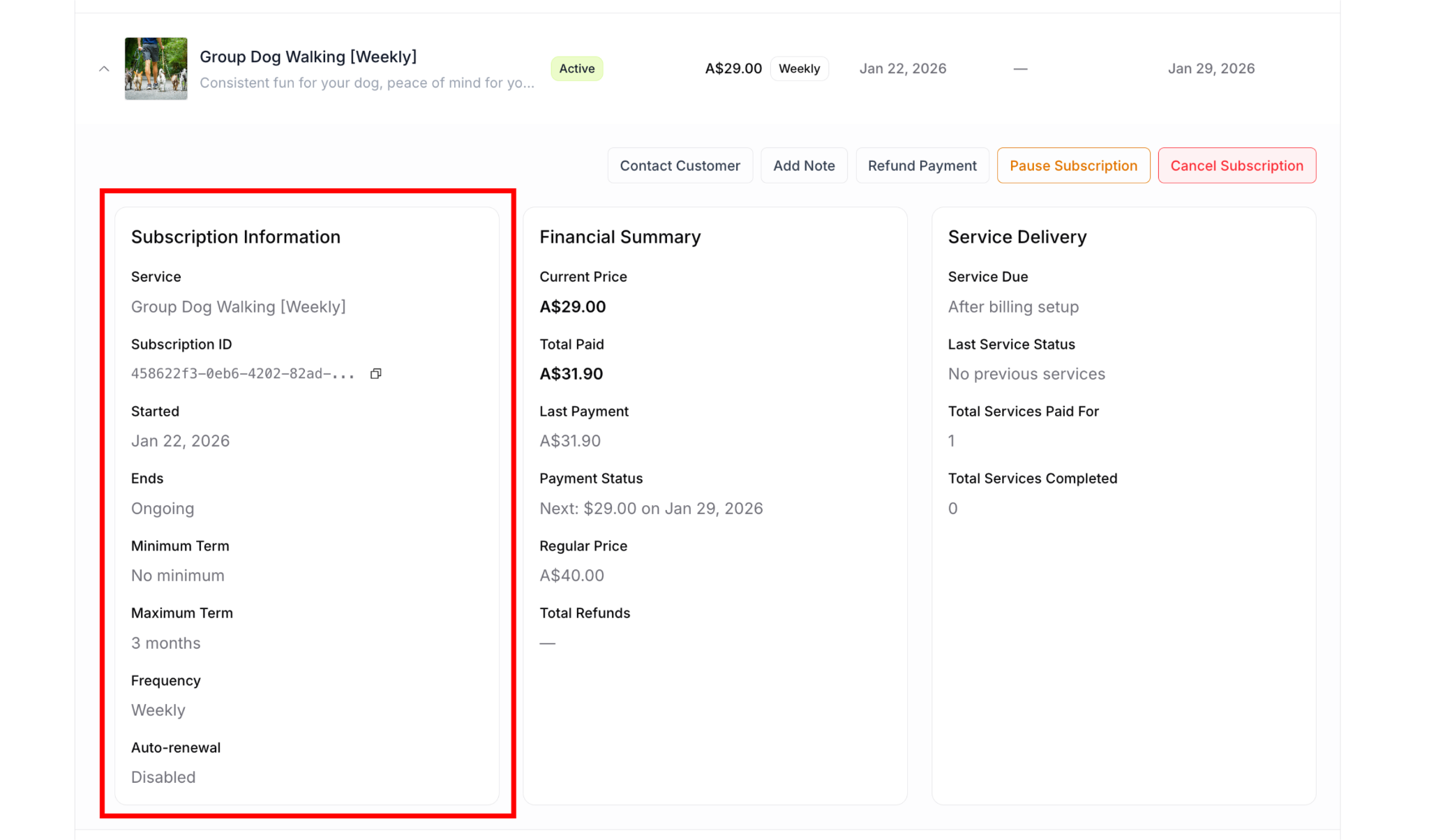Viewport: 1429px width, 840px height.
Task: Copy the Subscription ID to clipboard
Action: 375,374
